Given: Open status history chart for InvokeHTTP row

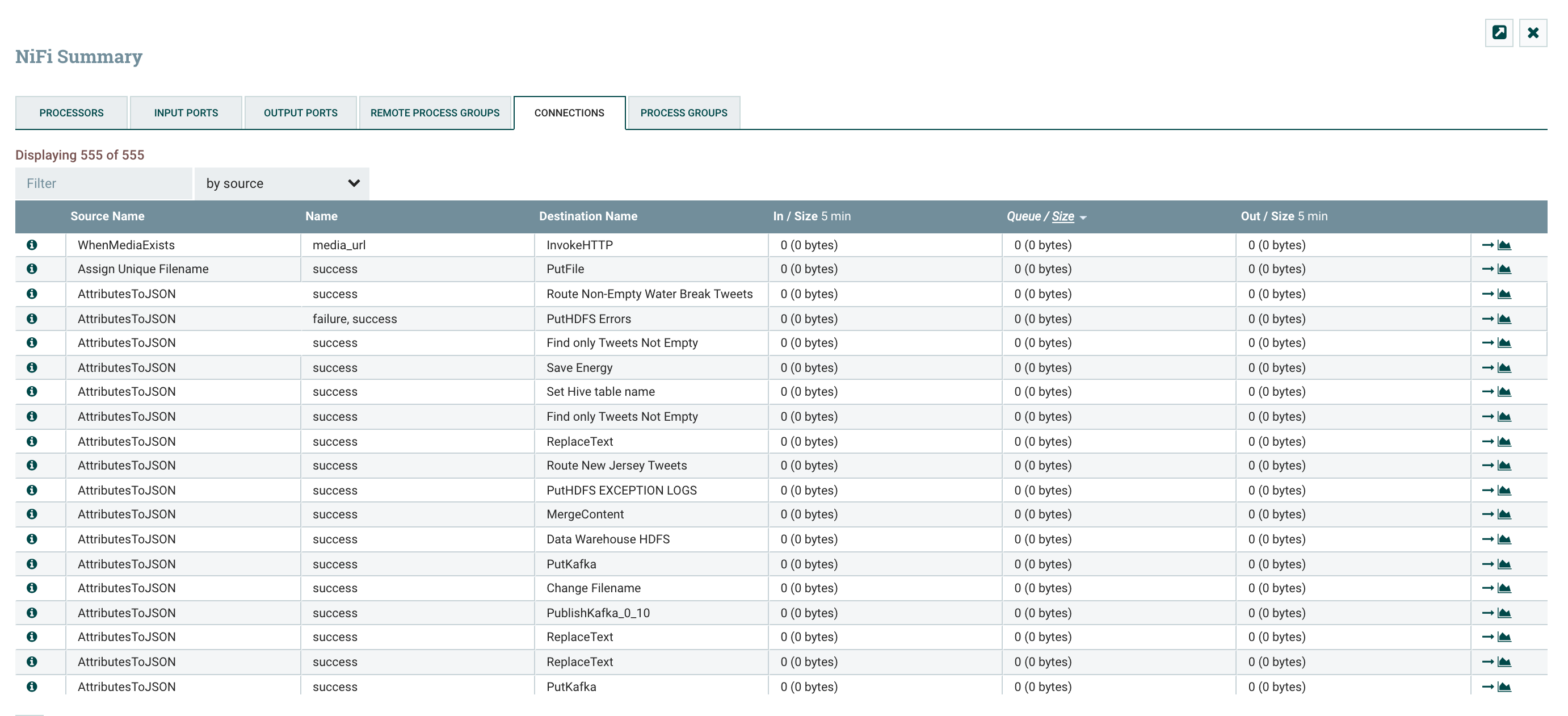Looking at the screenshot, I should (1504, 245).
